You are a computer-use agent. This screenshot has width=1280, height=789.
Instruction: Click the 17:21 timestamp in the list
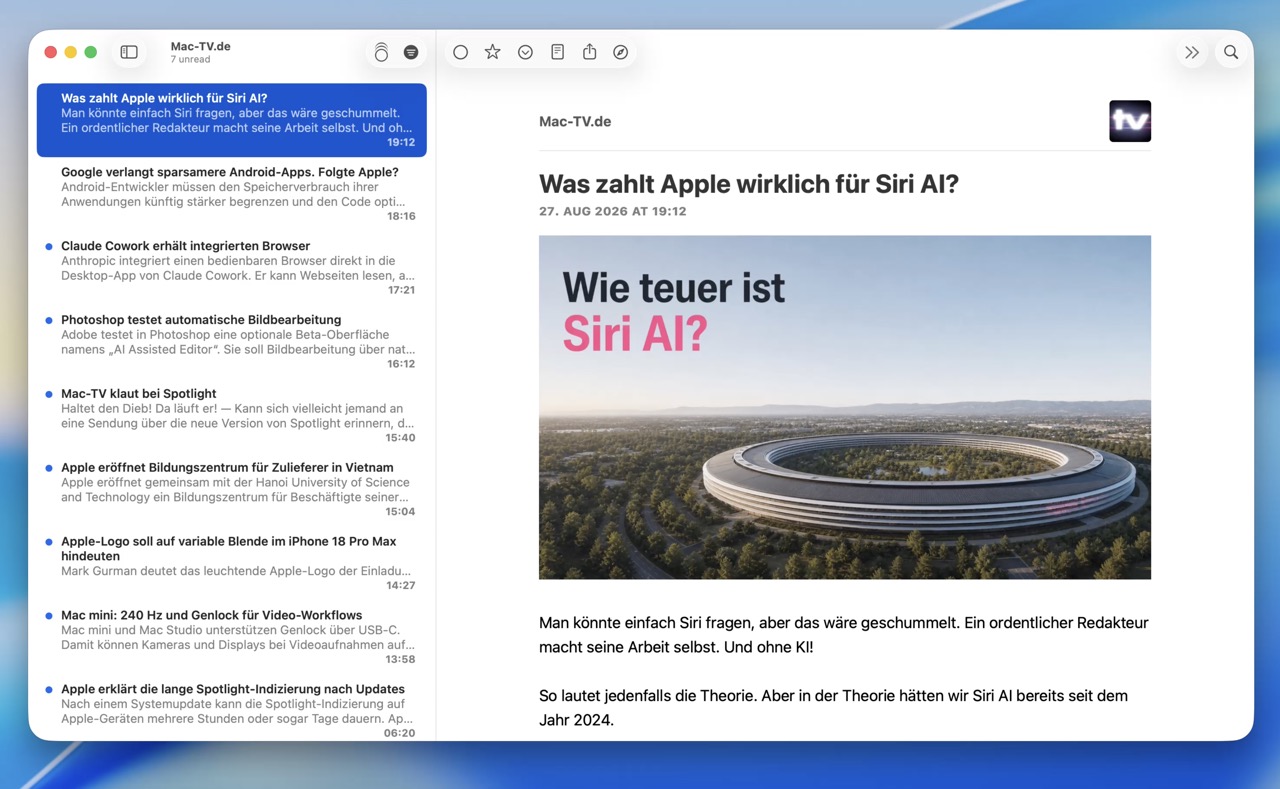click(401, 290)
